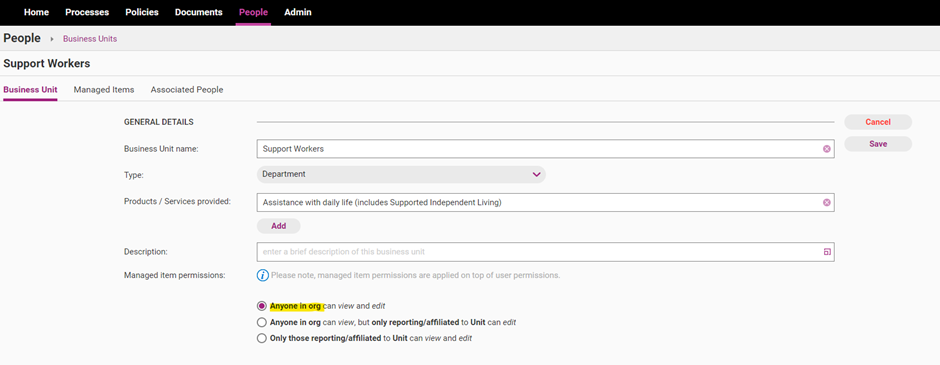Open the Business Unit tab
The image size is (940, 365).
point(31,89)
